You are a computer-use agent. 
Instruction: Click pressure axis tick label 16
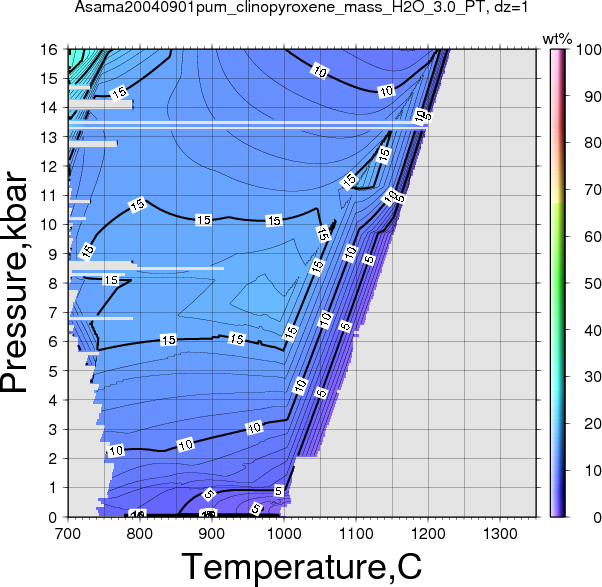(x=49, y=50)
